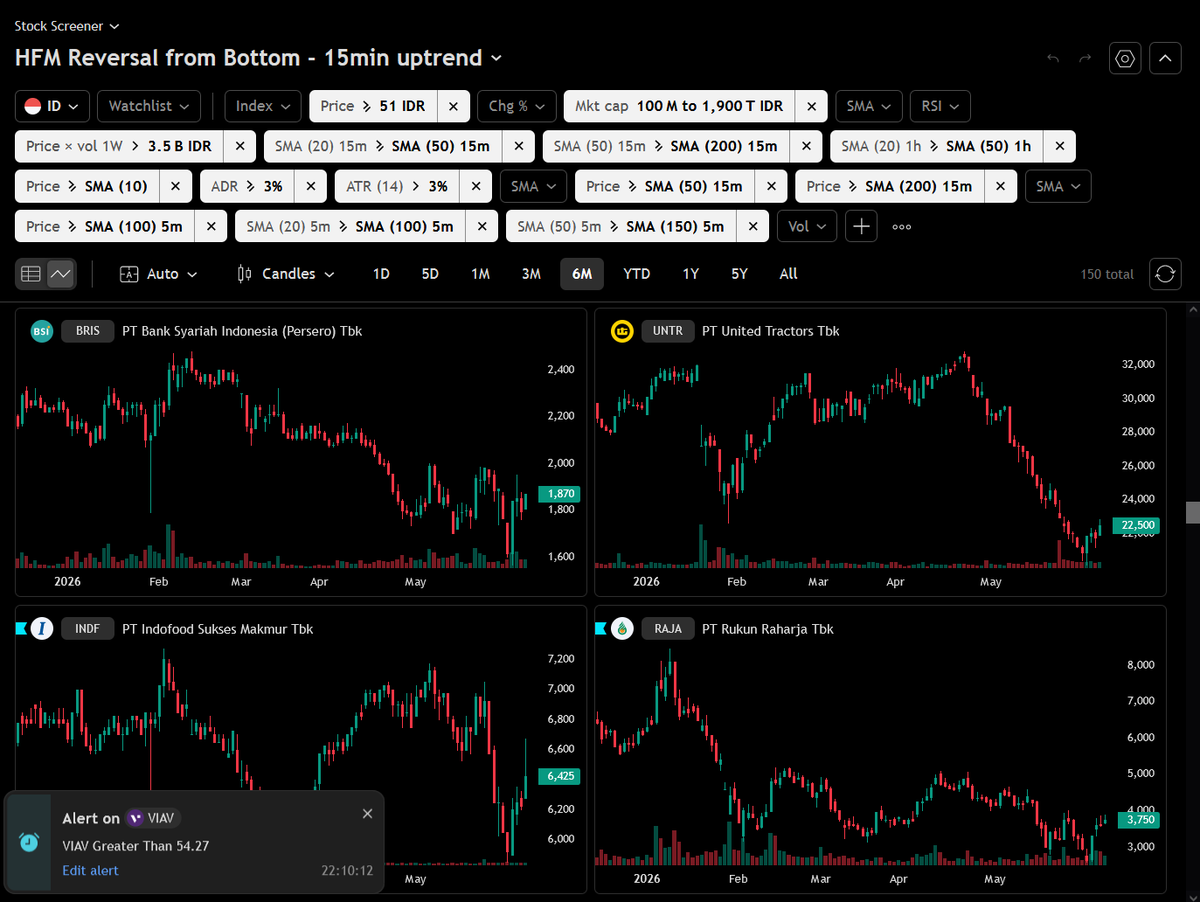The image size is (1200, 902).
Task: Remove SMA (20) 1h > SMA (50) 1h filter
Action: pyautogui.click(x=1059, y=146)
